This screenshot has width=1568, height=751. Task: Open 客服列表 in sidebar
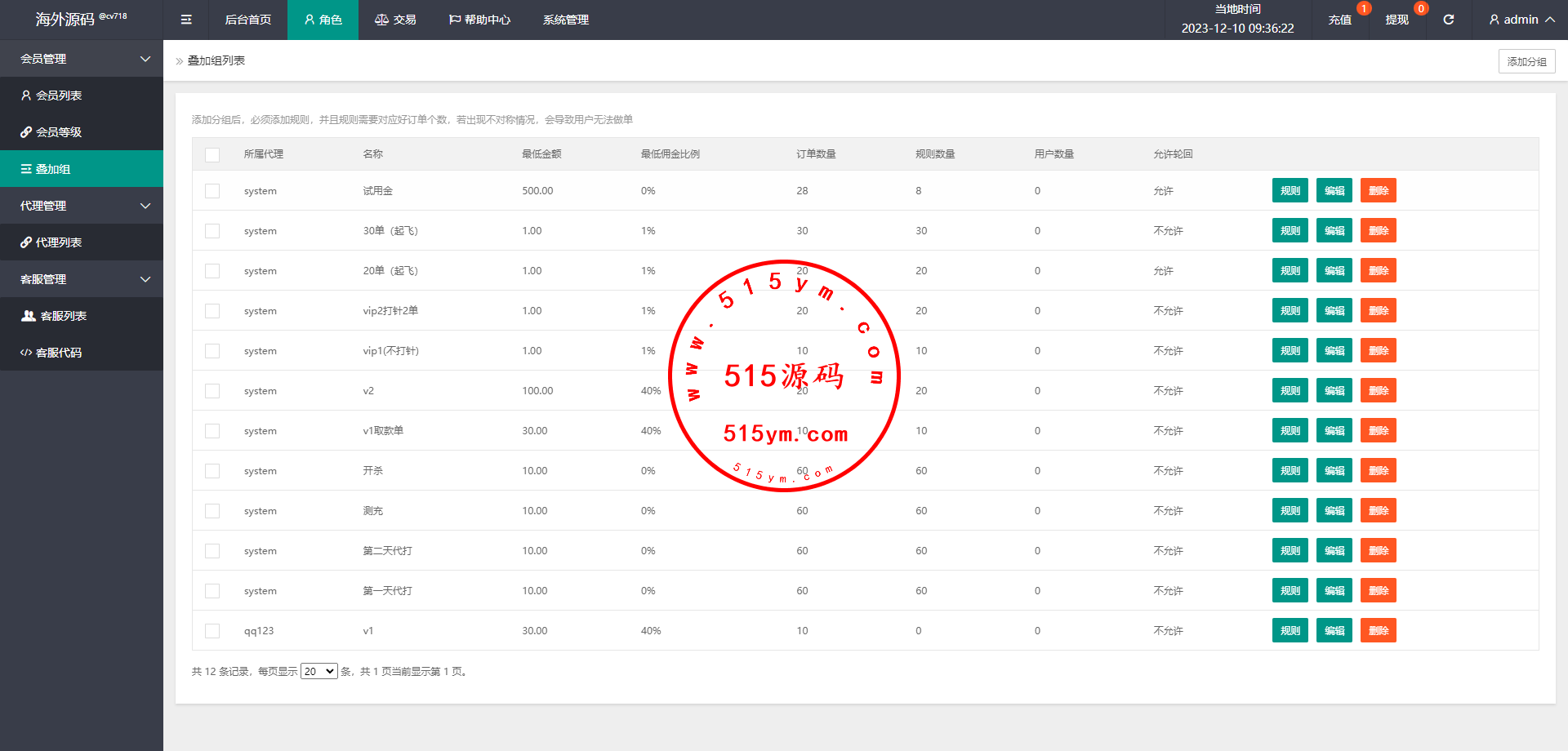tap(63, 316)
